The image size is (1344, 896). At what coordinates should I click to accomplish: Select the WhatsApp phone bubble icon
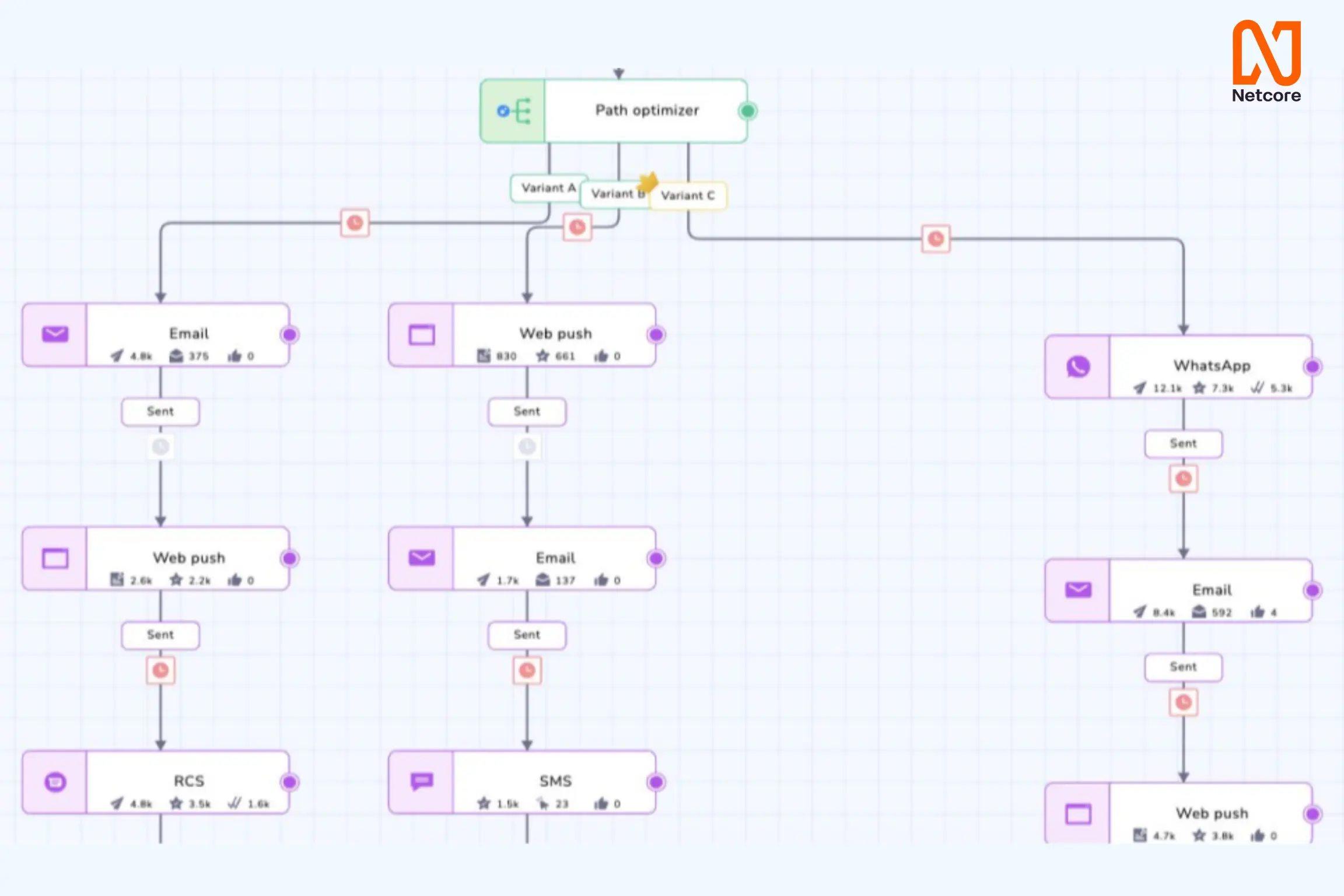point(1078,367)
